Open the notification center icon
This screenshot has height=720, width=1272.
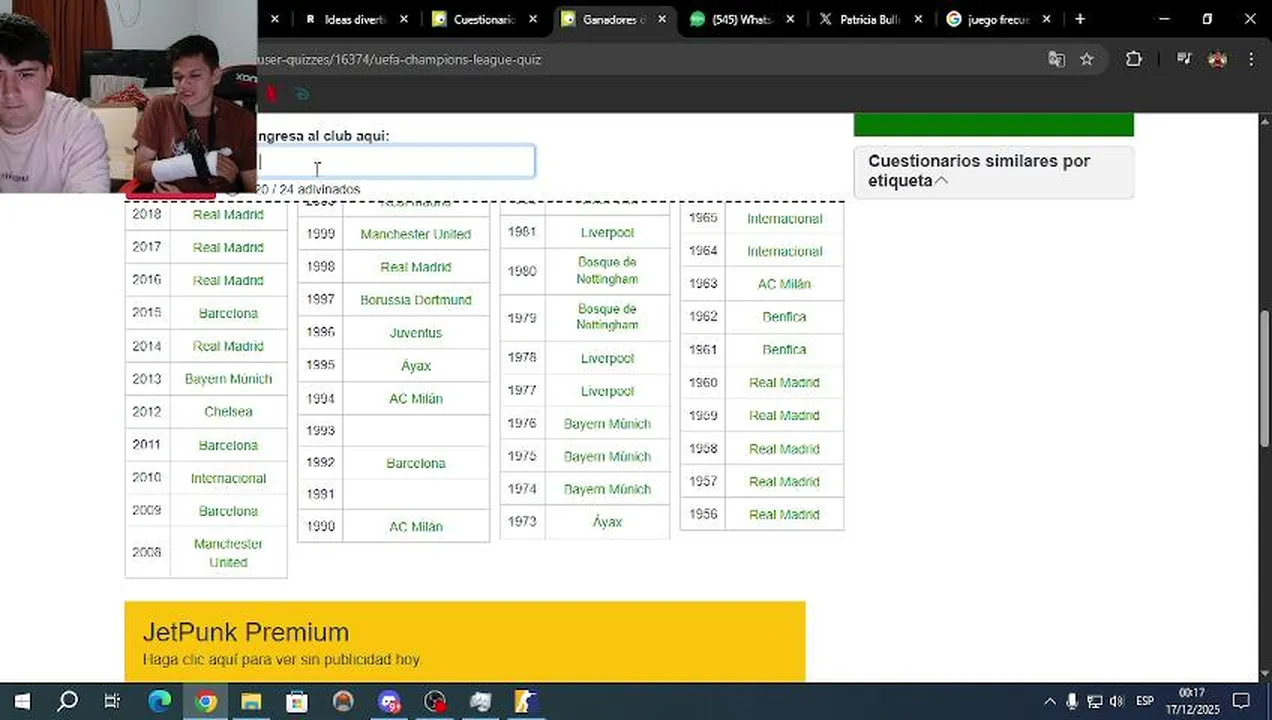tap(1241, 701)
